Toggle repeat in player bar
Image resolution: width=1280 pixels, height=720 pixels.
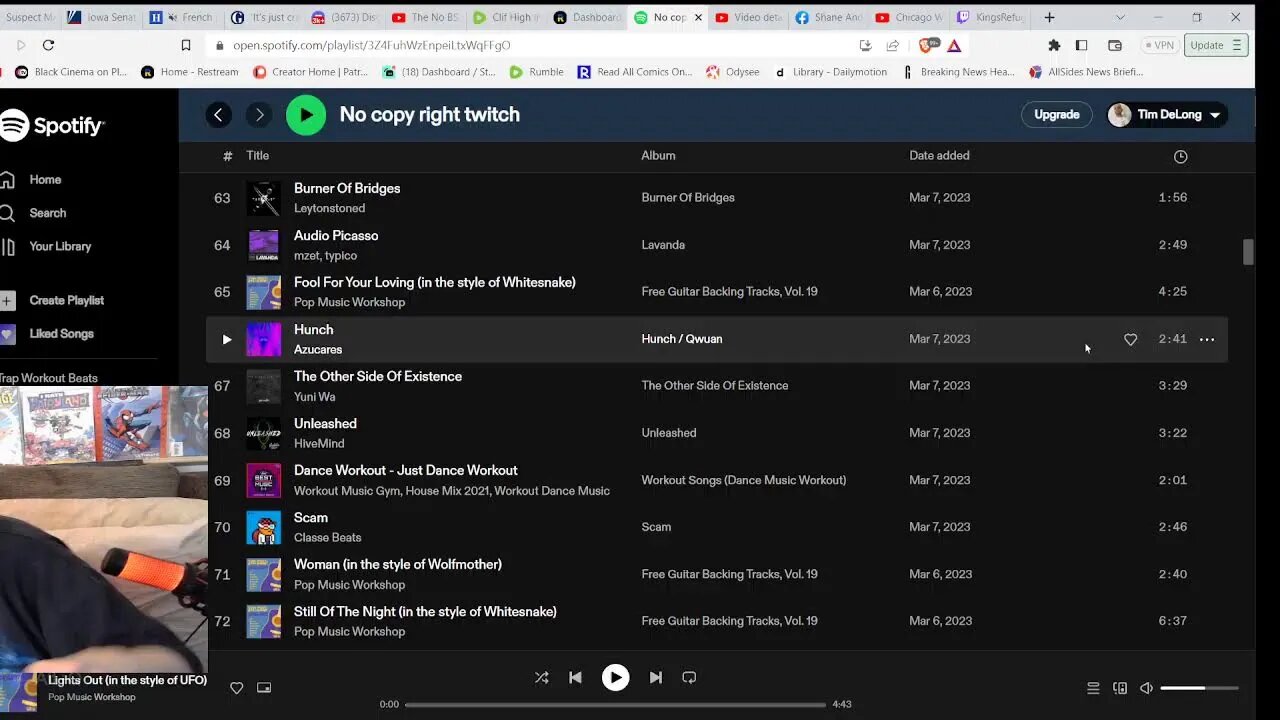point(689,677)
